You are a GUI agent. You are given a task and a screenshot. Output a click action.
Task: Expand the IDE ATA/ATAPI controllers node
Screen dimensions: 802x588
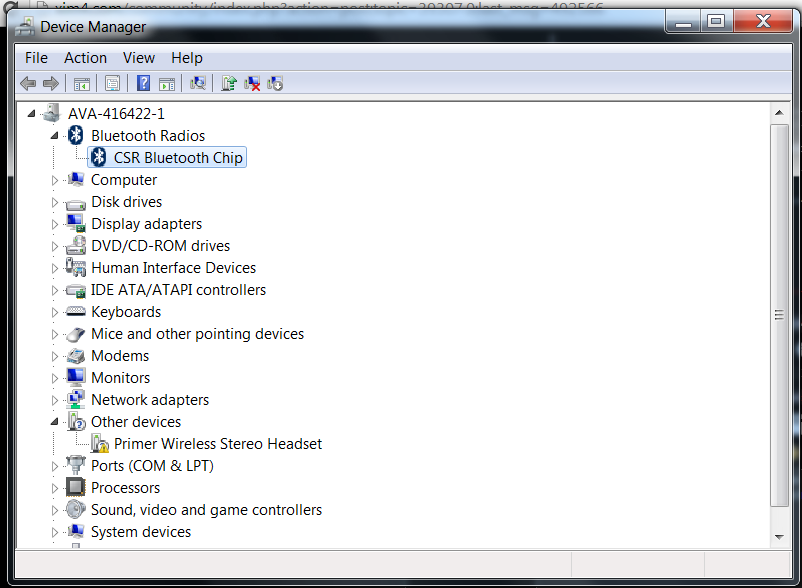point(55,290)
